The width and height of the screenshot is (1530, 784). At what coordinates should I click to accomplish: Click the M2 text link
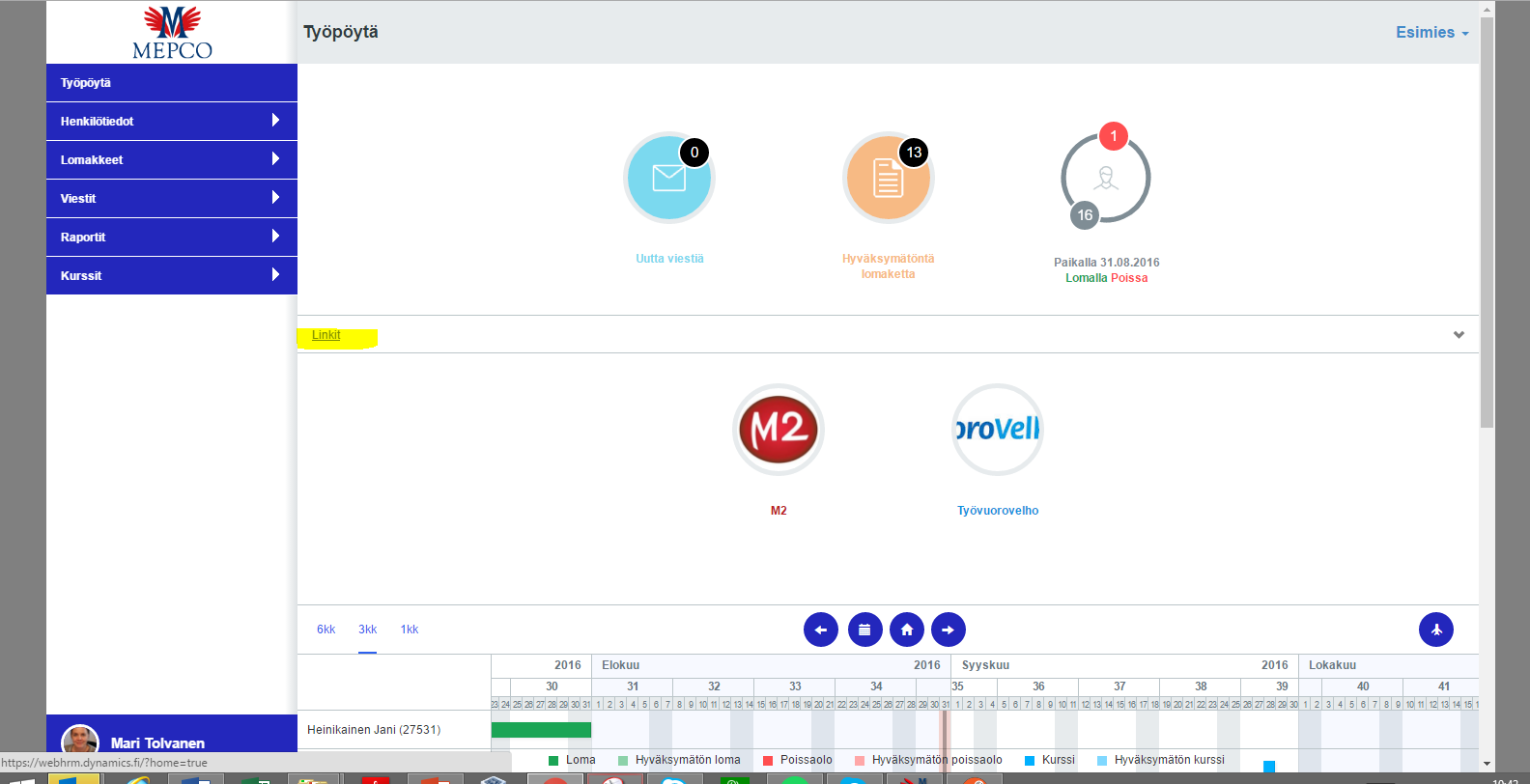click(x=779, y=511)
